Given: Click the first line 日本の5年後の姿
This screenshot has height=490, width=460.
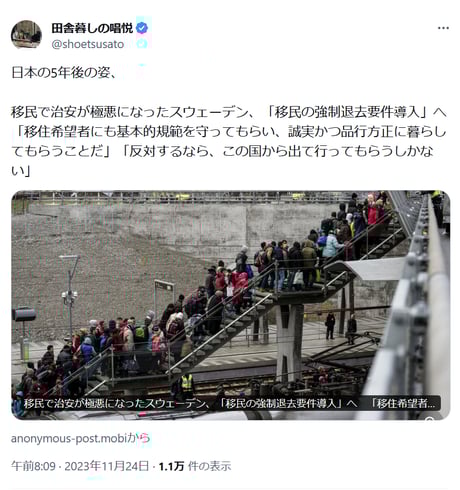Looking at the screenshot, I should tap(64, 72).
